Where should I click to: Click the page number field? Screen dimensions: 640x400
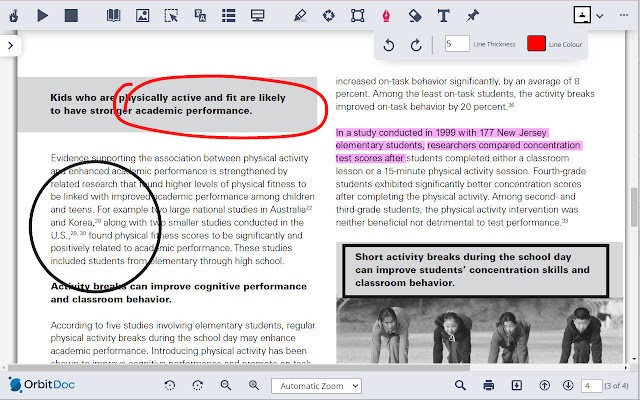tap(589, 385)
